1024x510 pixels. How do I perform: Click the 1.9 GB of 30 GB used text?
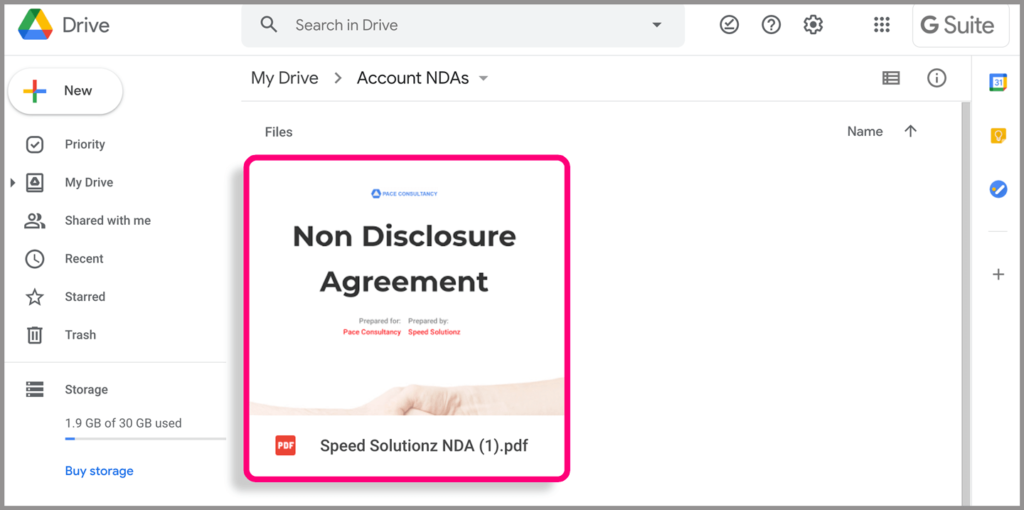coord(123,423)
